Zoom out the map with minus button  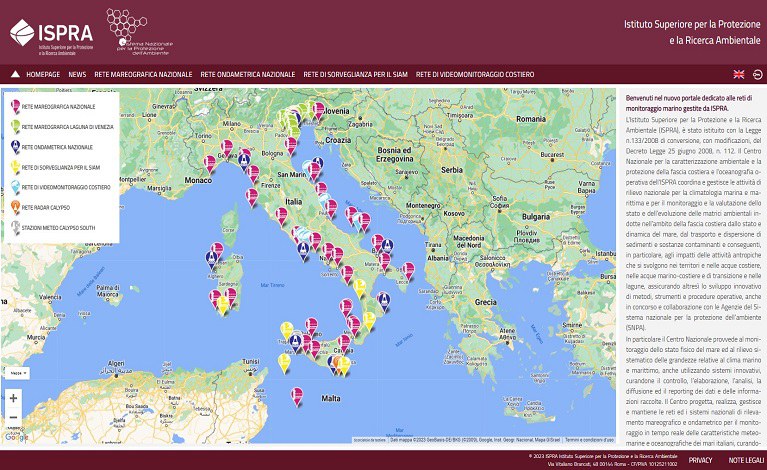14,417
